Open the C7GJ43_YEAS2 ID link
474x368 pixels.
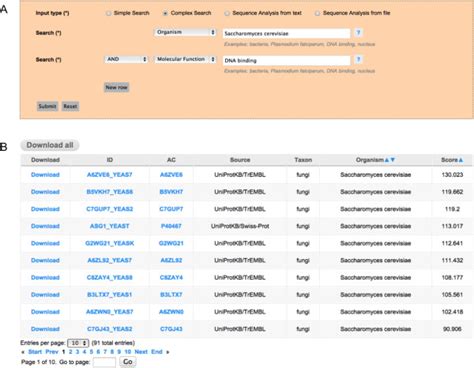110,329
